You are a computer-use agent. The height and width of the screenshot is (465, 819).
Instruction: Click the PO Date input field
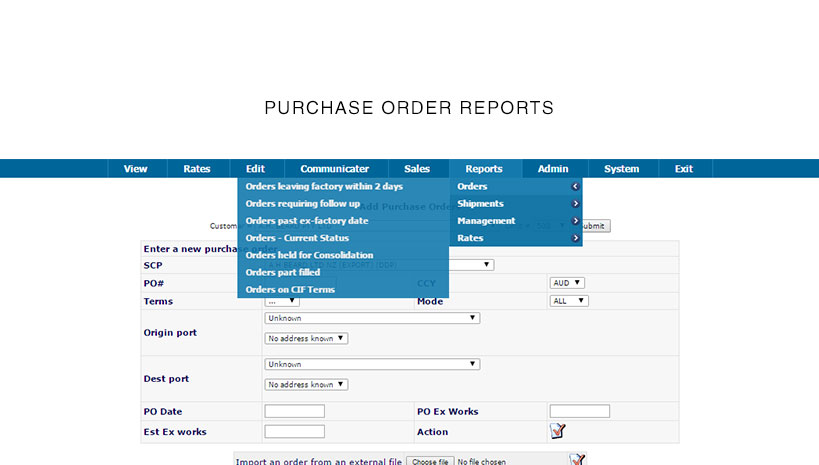[x=294, y=411]
